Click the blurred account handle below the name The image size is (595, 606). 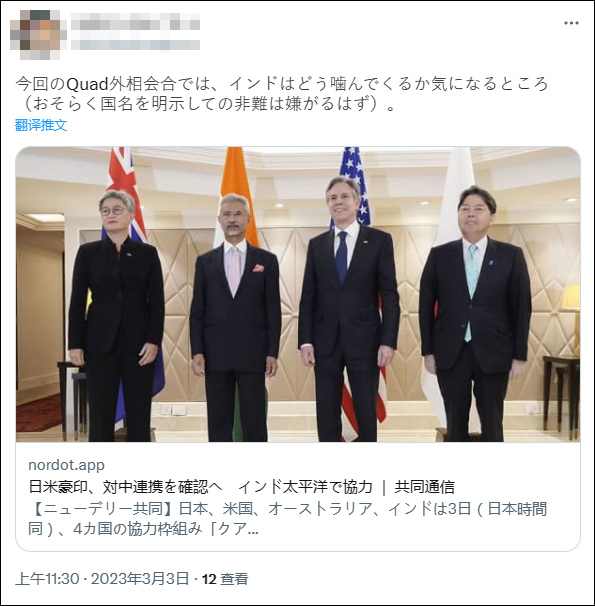click(x=135, y=44)
